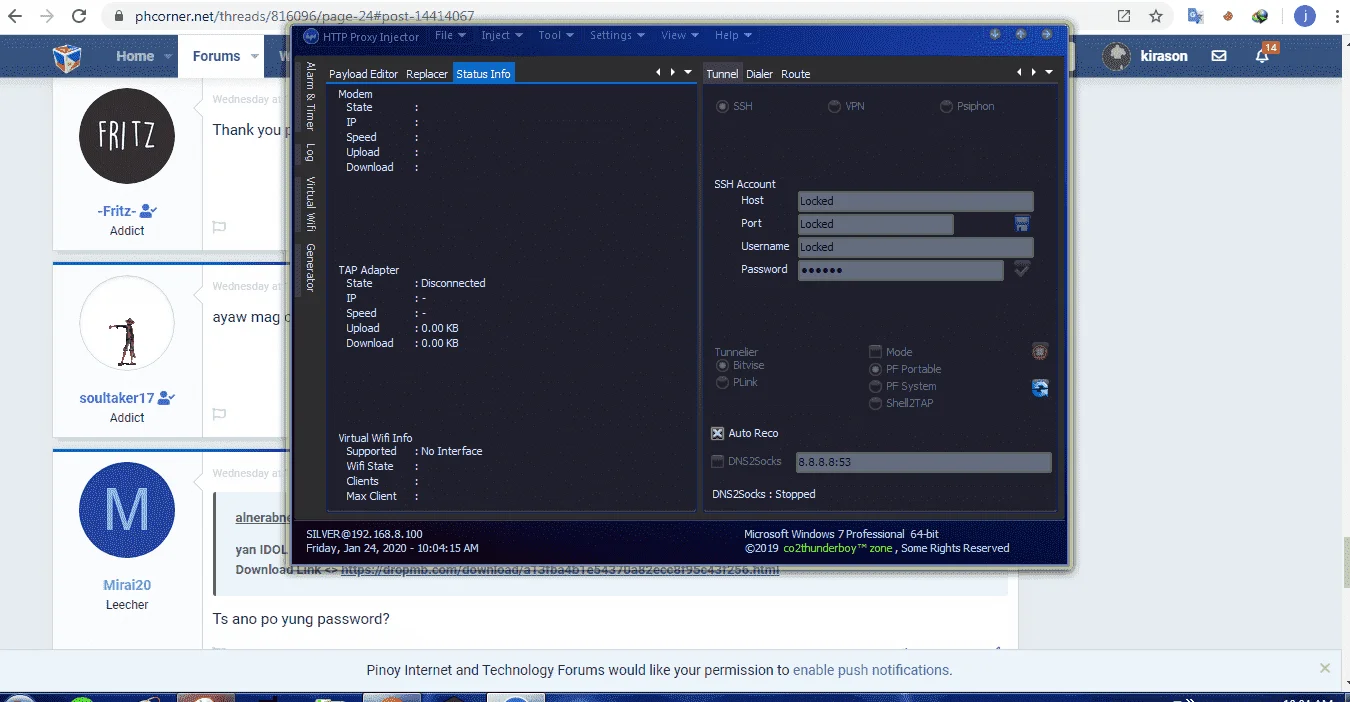This screenshot has height=702, width=1350.
Task: Open the soultaker17 username link
Action: [117, 398]
